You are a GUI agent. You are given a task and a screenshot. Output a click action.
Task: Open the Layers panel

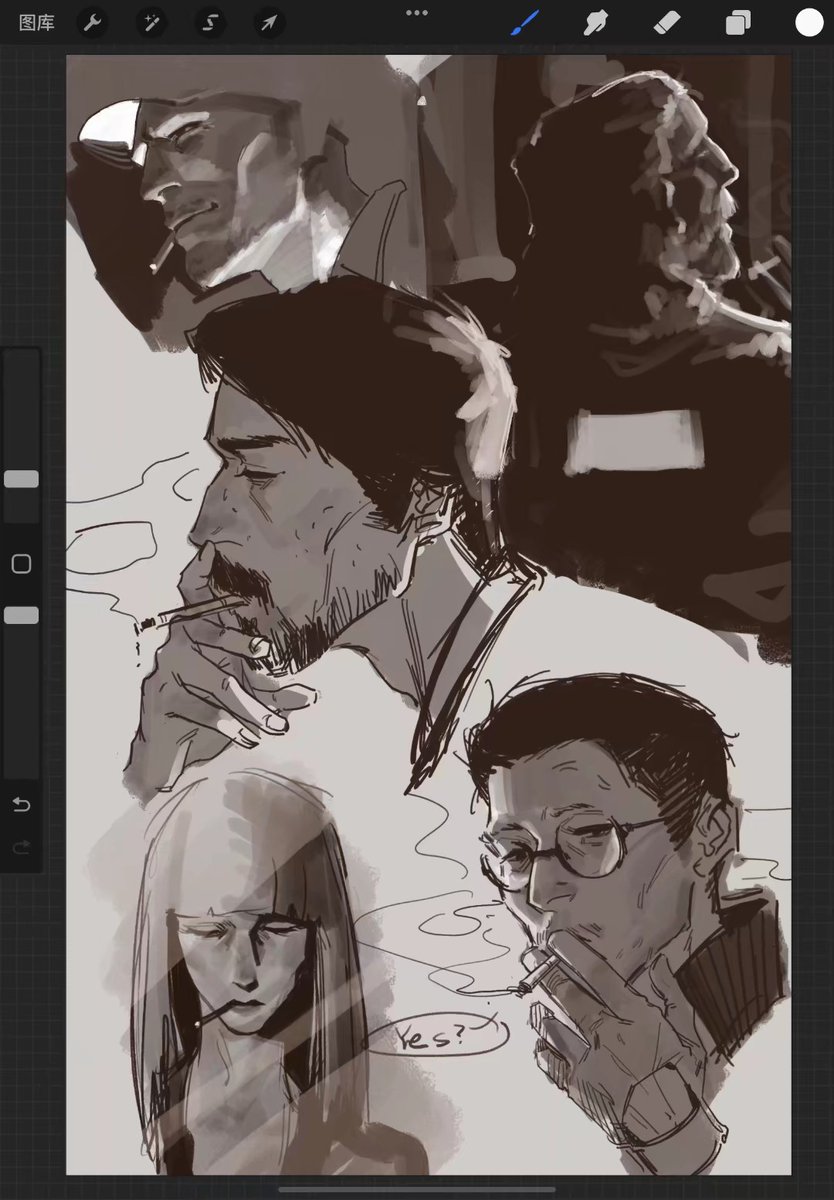pyautogui.click(x=738, y=22)
